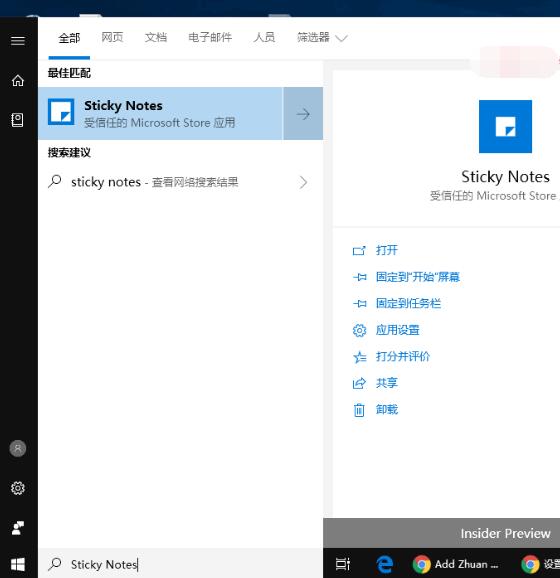The height and width of the screenshot is (578, 560).
Task: Open Task View on the taskbar
Action: pos(343,564)
